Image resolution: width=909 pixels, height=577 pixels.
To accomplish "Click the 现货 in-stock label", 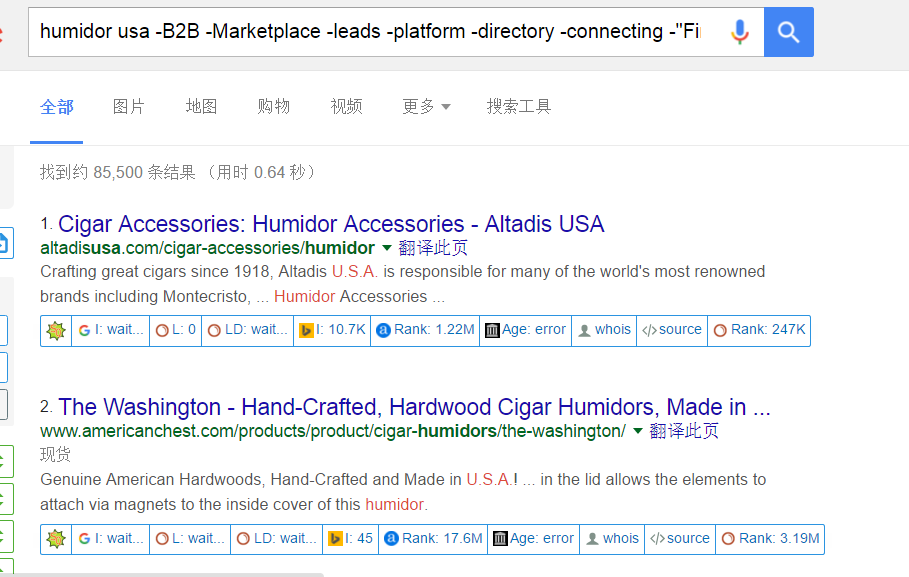I will click(x=55, y=455).
